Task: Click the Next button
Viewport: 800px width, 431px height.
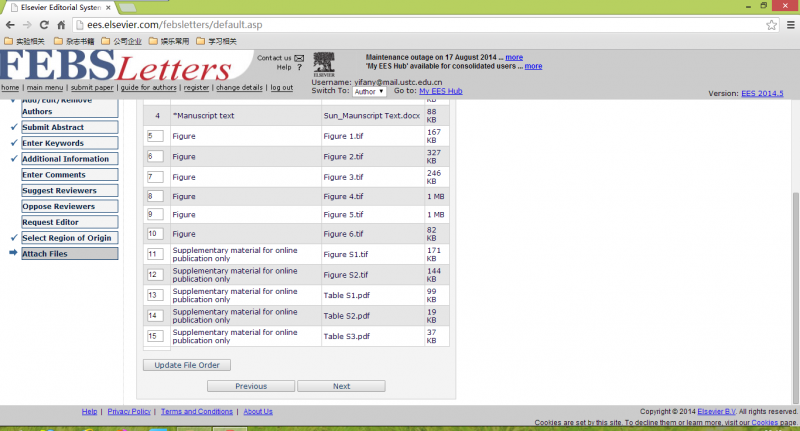Action: tap(341, 386)
